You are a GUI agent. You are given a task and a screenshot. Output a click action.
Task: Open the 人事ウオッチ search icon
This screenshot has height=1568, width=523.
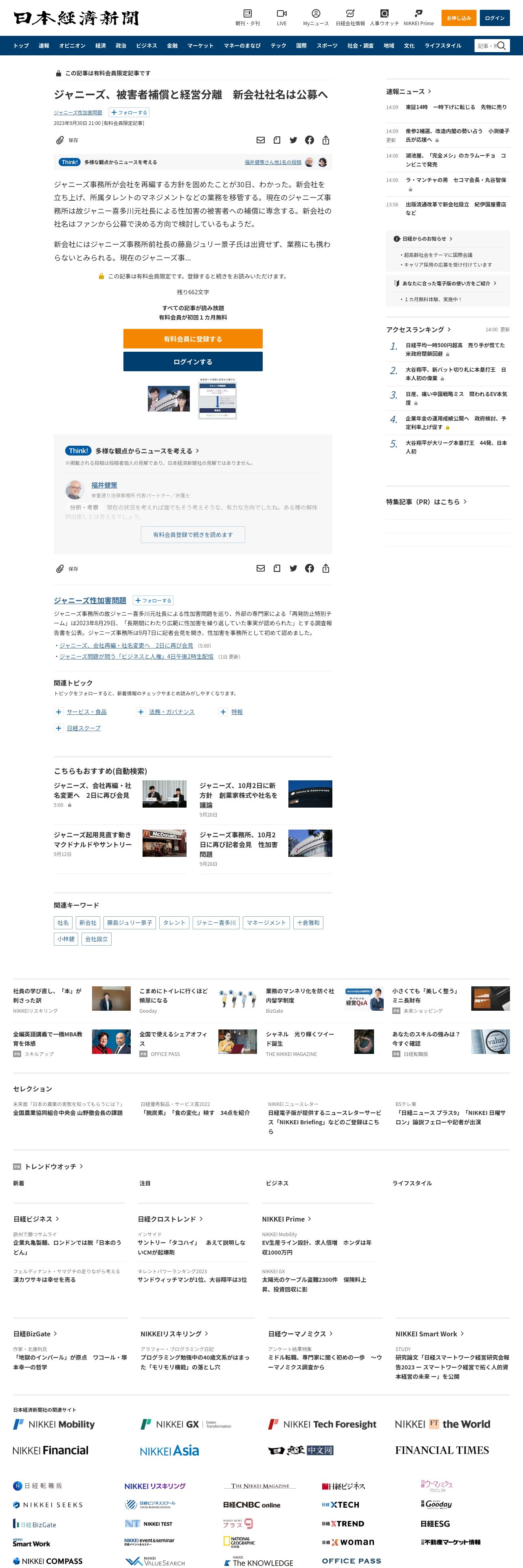(x=384, y=13)
